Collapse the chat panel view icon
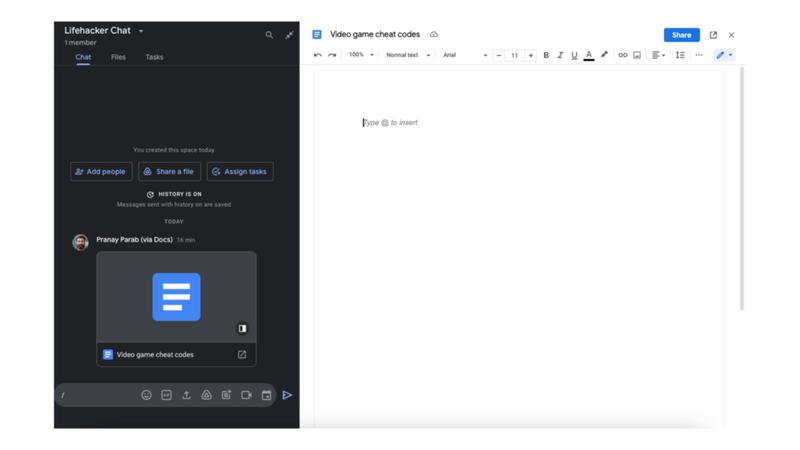 pyautogui.click(x=289, y=35)
